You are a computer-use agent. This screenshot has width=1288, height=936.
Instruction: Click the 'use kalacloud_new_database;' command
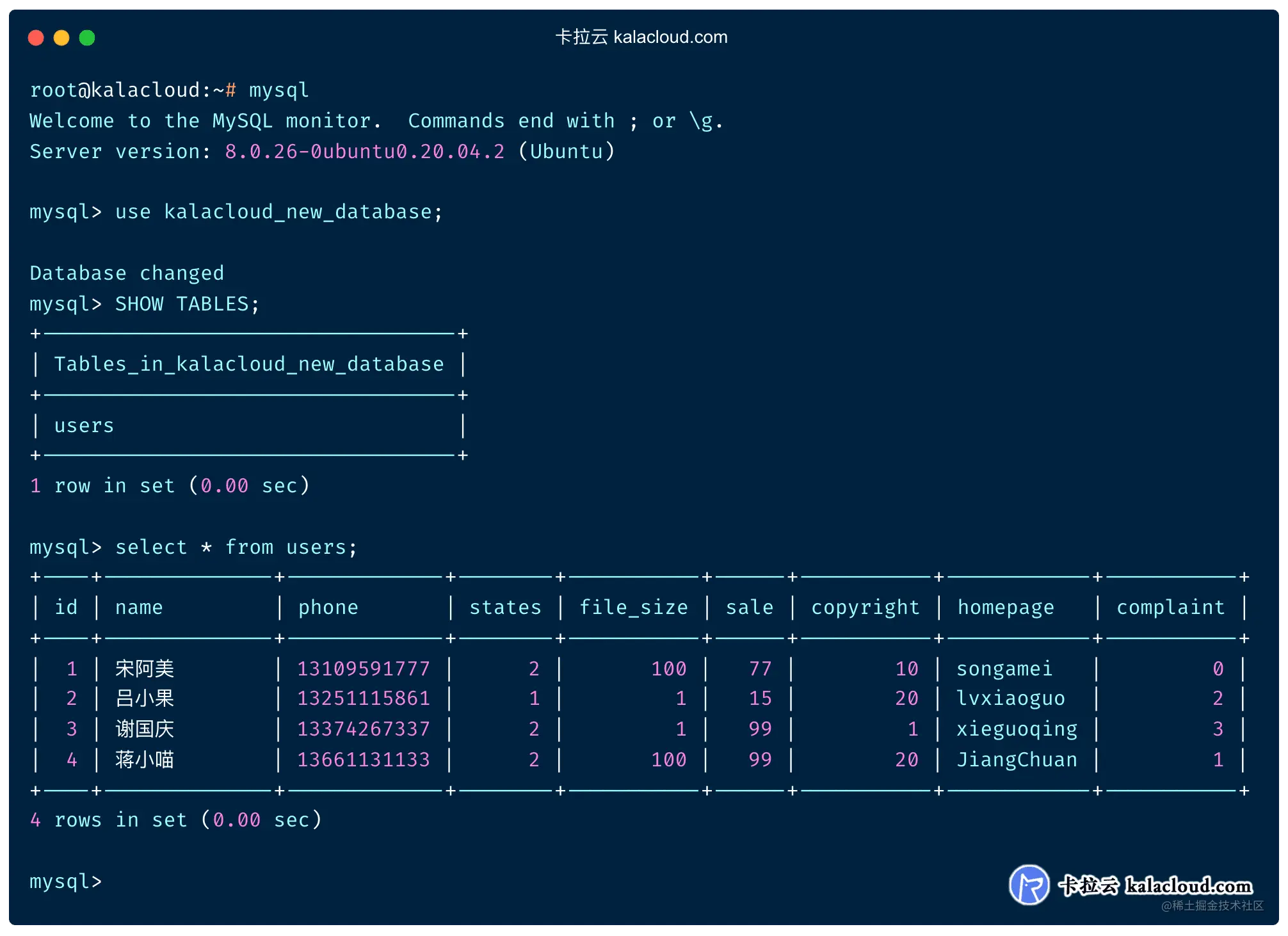tap(278, 213)
